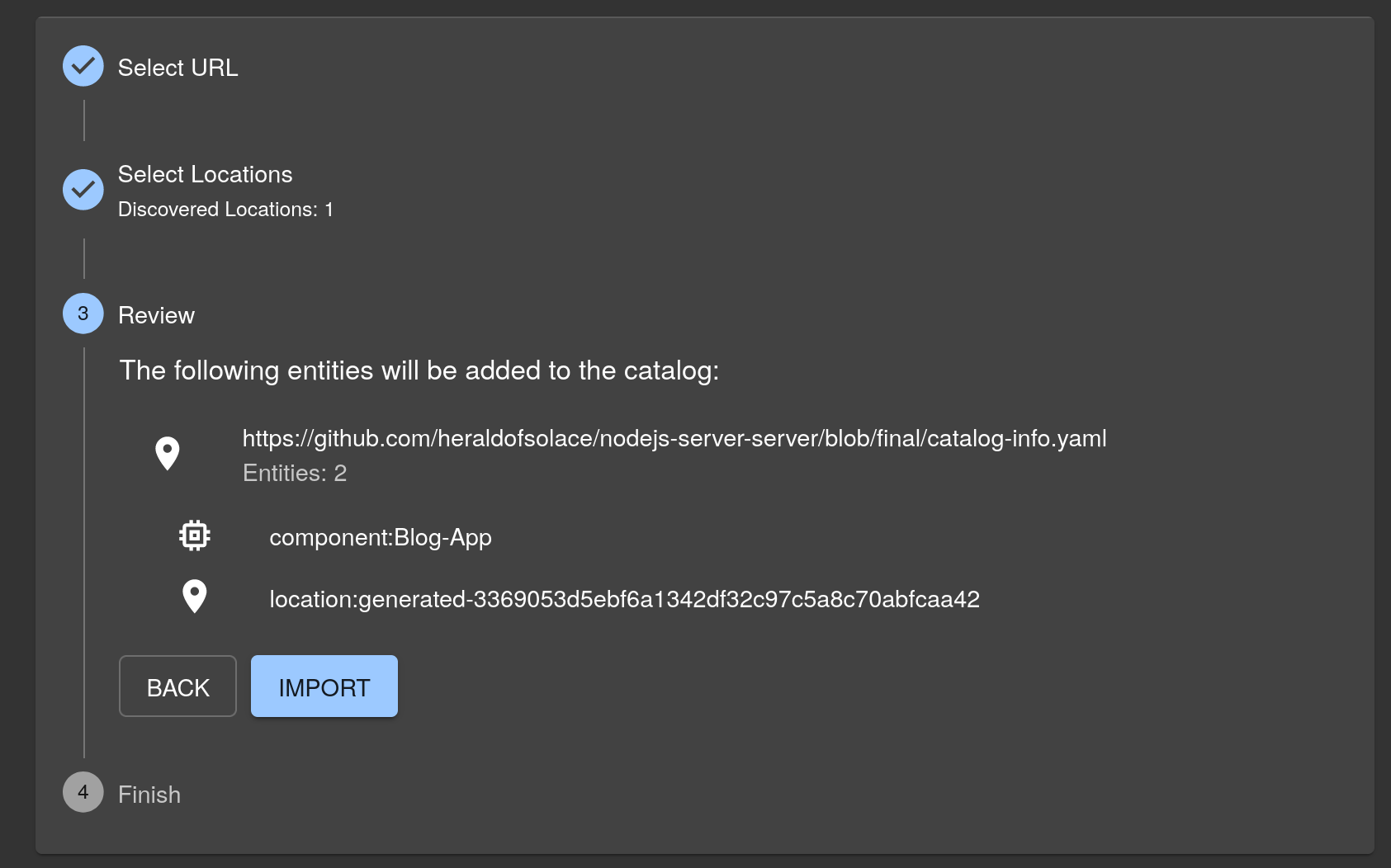This screenshot has height=868, width=1391.
Task: Click the location pin beside the GitHub URL
Action: [x=168, y=453]
